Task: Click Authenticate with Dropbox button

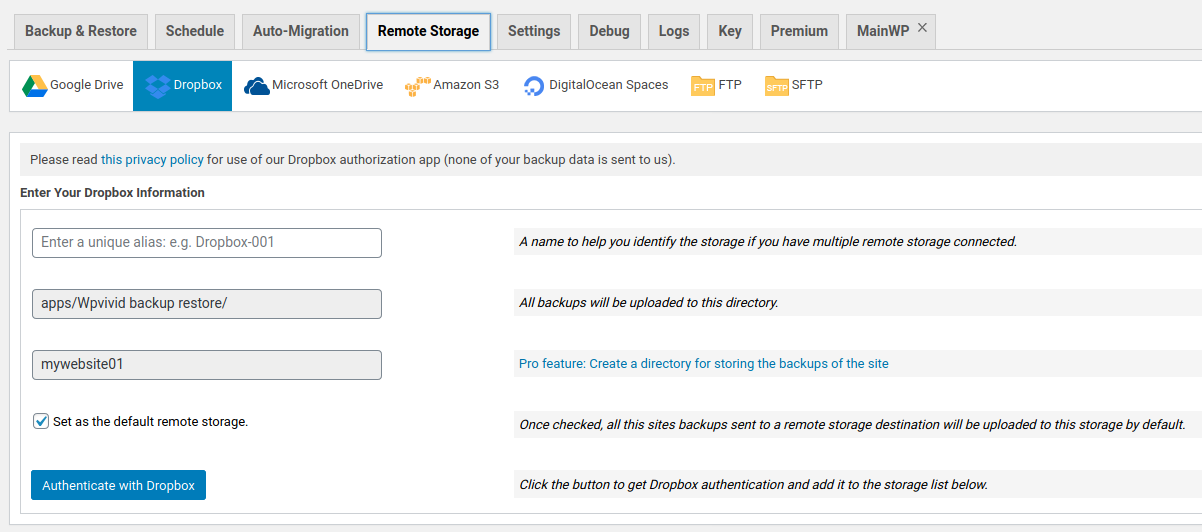Action: point(118,485)
